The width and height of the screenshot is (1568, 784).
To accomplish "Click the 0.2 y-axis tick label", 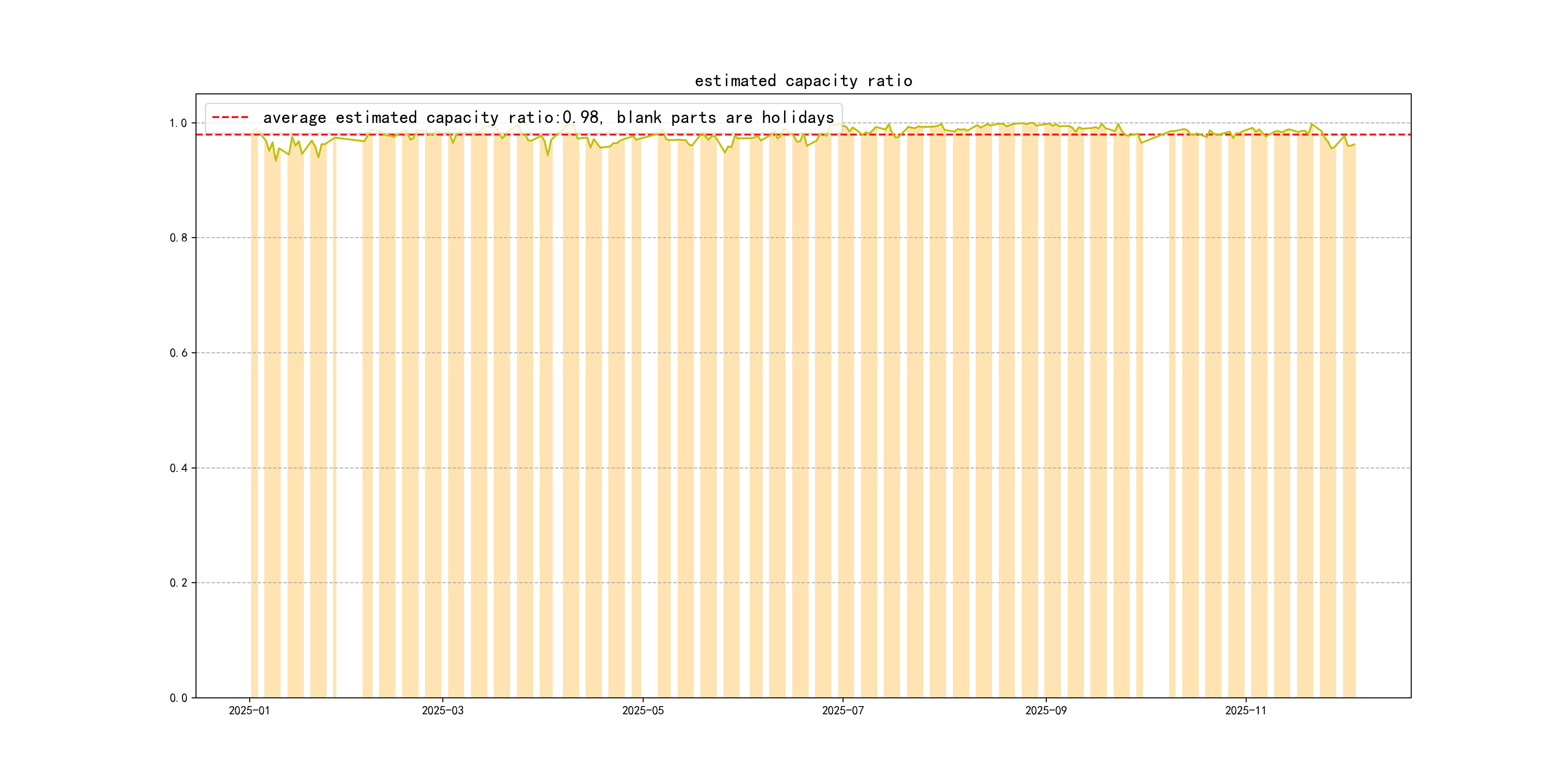I will tap(179, 583).
